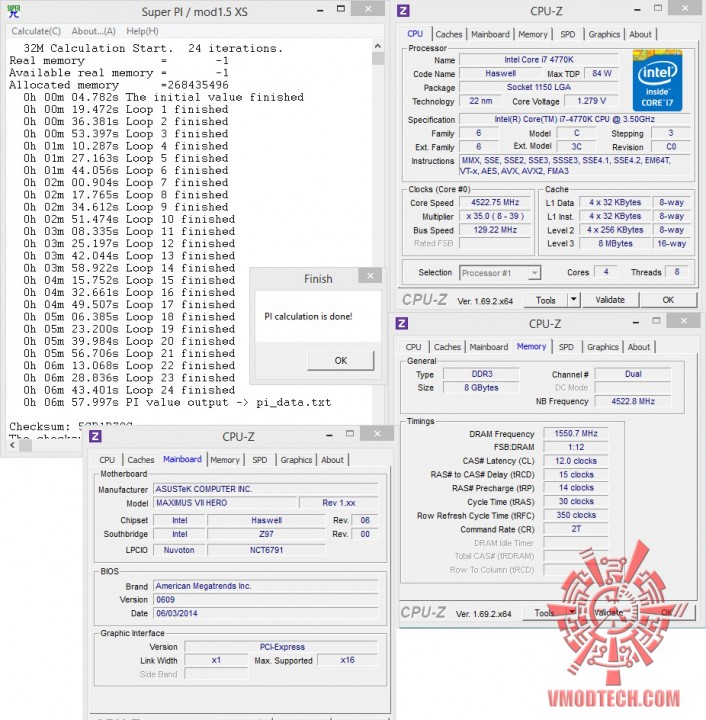
Task: Open About tab in the Mainboard CPU-Z window
Action: pyautogui.click(x=332, y=460)
